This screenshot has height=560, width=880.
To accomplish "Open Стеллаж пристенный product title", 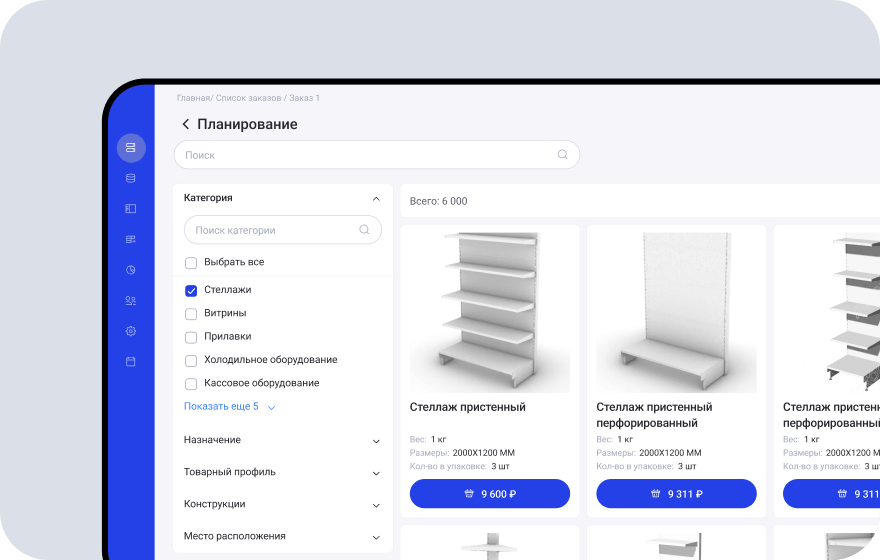I will tap(468, 407).
